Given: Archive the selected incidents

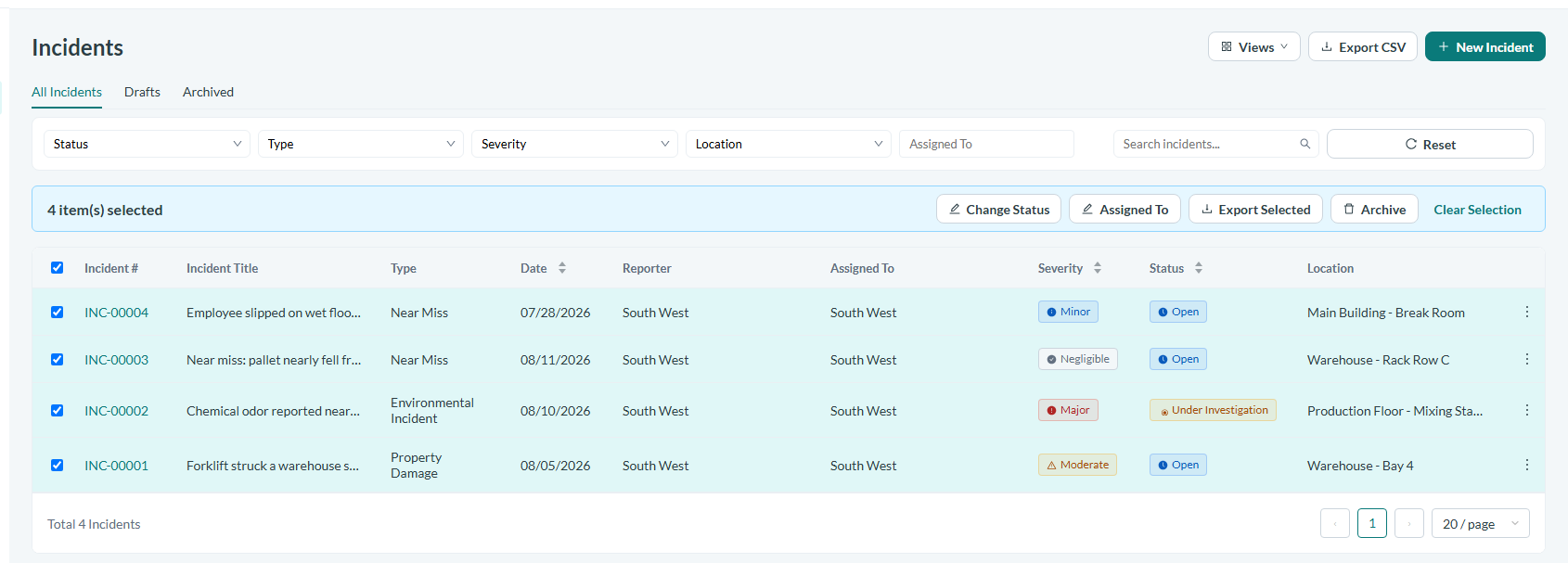Looking at the screenshot, I should [x=1374, y=210].
